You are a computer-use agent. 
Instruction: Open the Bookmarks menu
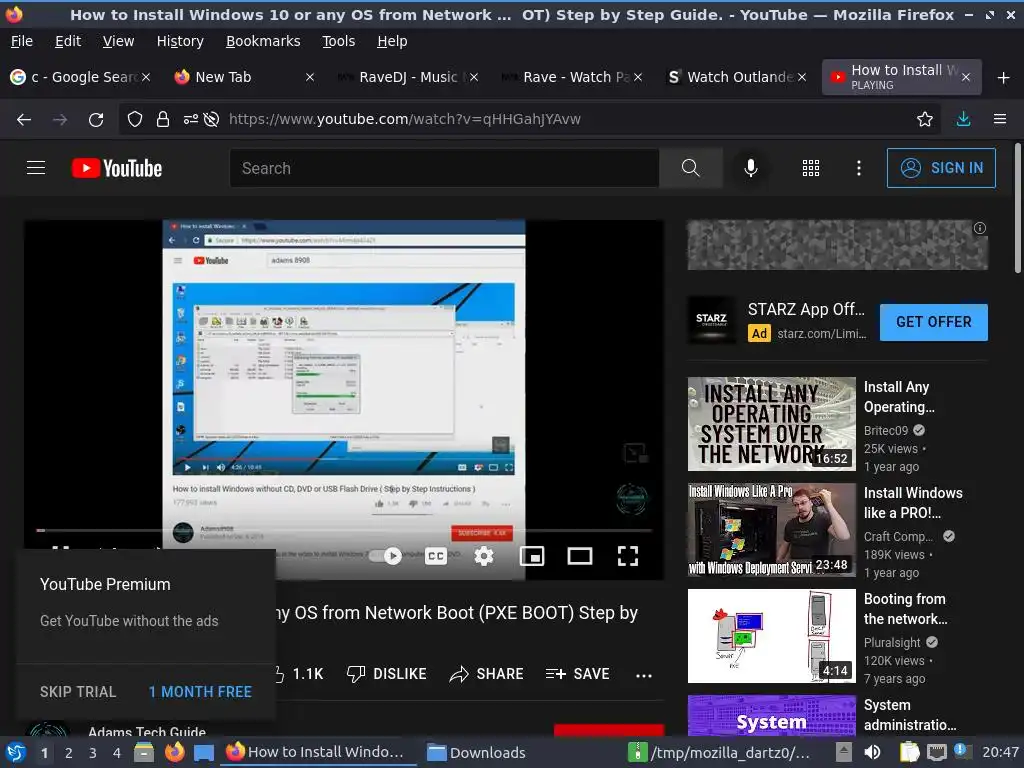pyautogui.click(x=263, y=41)
